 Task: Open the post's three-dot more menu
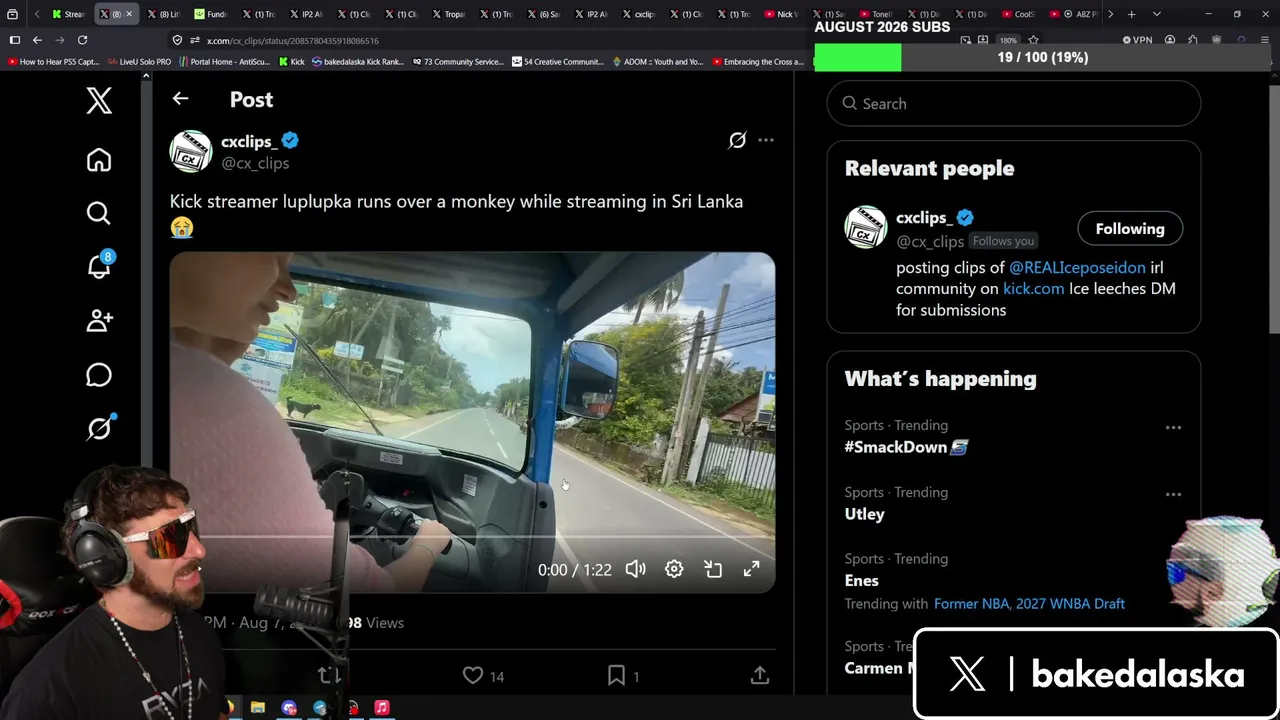pyautogui.click(x=766, y=140)
